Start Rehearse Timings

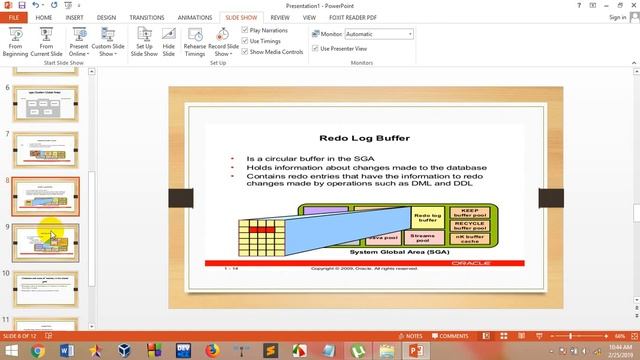click(x=195, y=42)
